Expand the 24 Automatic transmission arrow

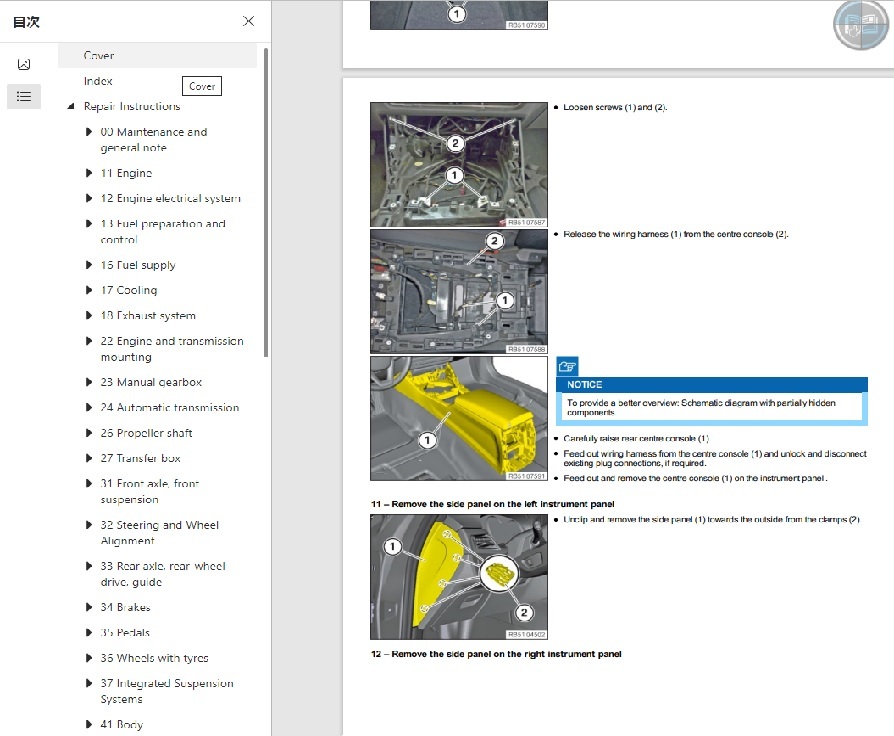coord(89,408)
